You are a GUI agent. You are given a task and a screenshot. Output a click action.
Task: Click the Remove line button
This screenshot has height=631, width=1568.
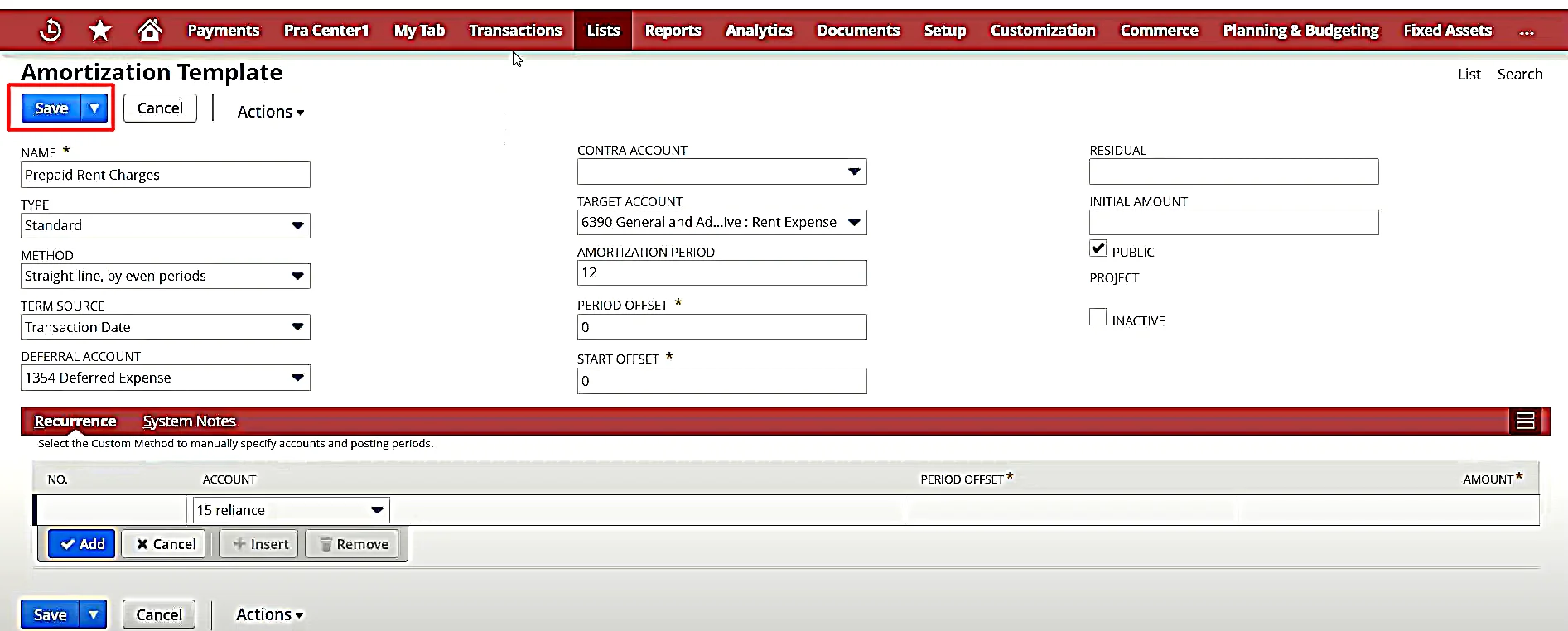354,544
